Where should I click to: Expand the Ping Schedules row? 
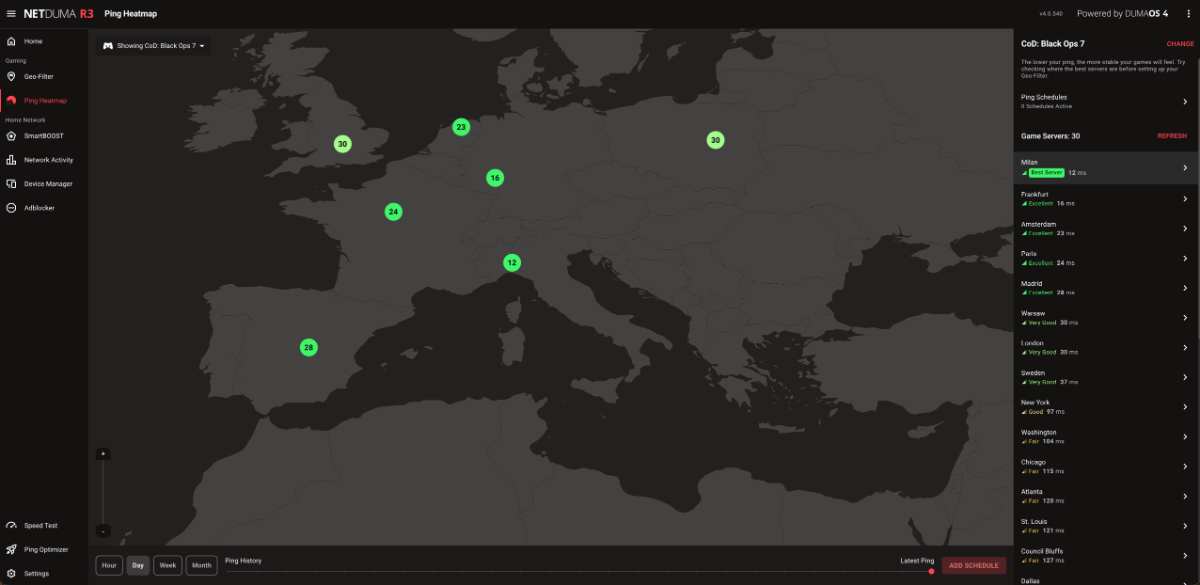1185,101
